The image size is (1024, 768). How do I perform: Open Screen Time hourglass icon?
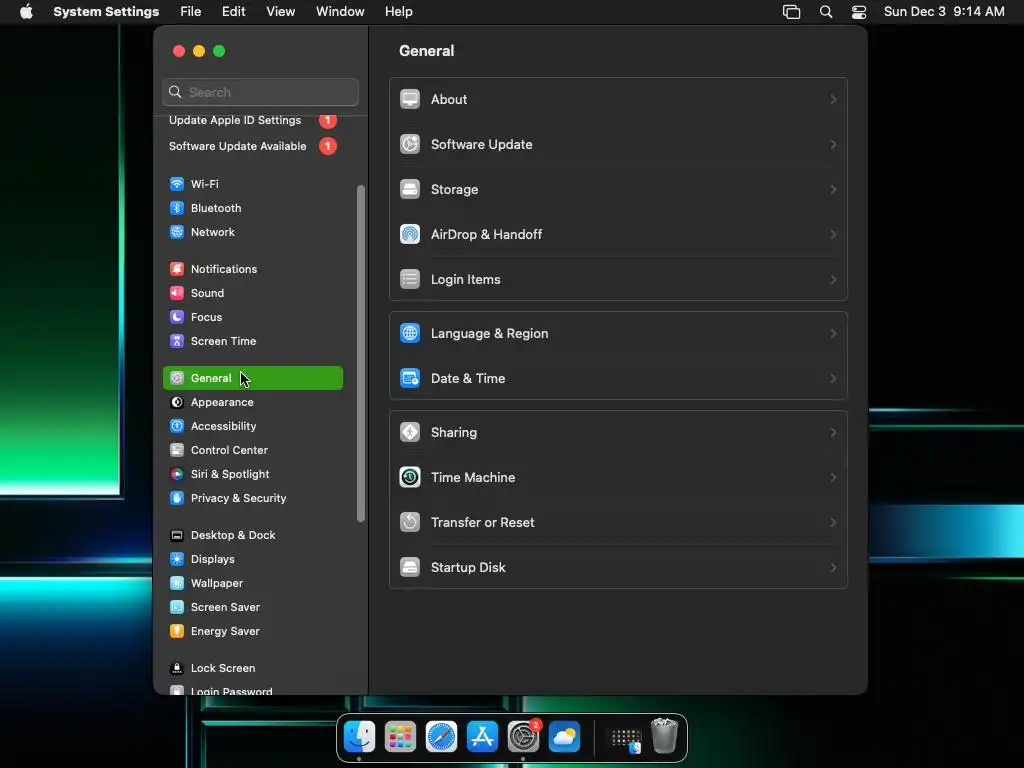coord(176,342)
